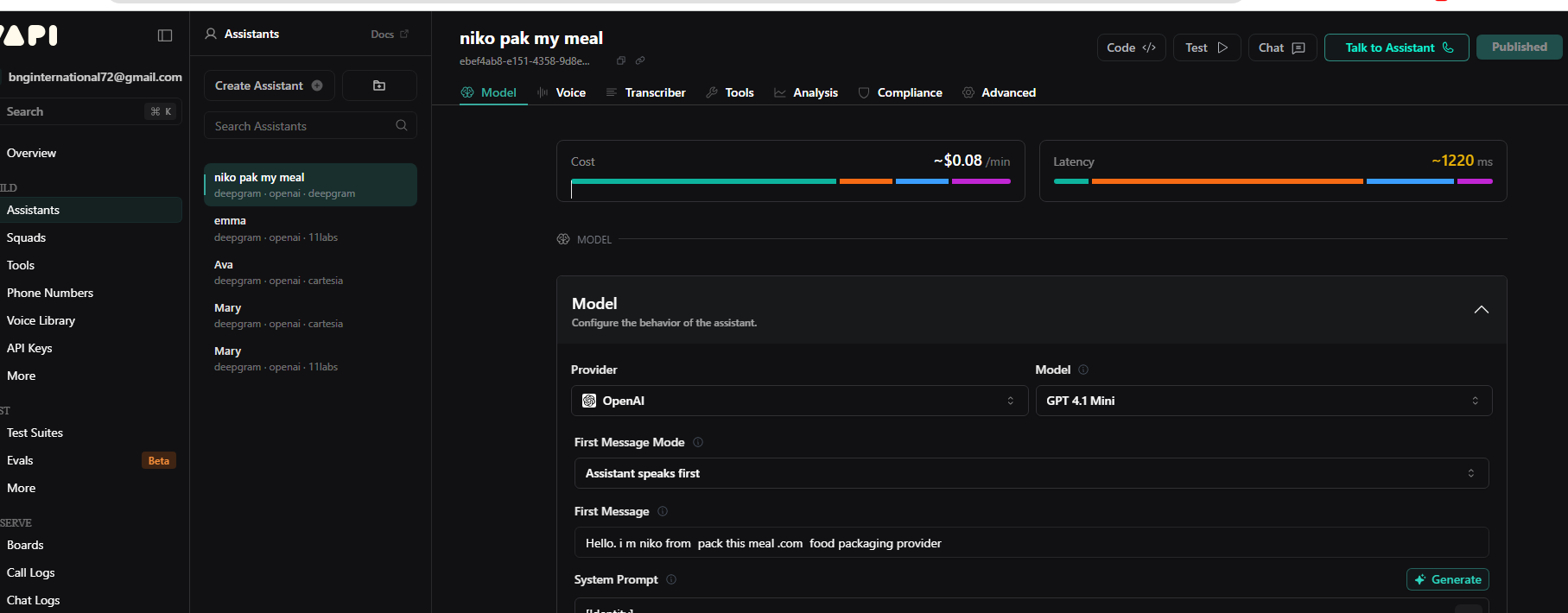
Task: Click the orange segment of the Latency bar
Action: pos(1227,181)
